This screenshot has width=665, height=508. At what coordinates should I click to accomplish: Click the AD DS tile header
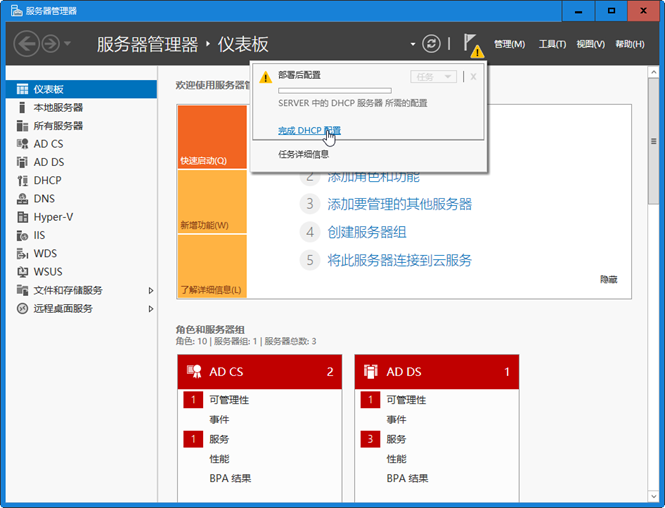point(437,372)
